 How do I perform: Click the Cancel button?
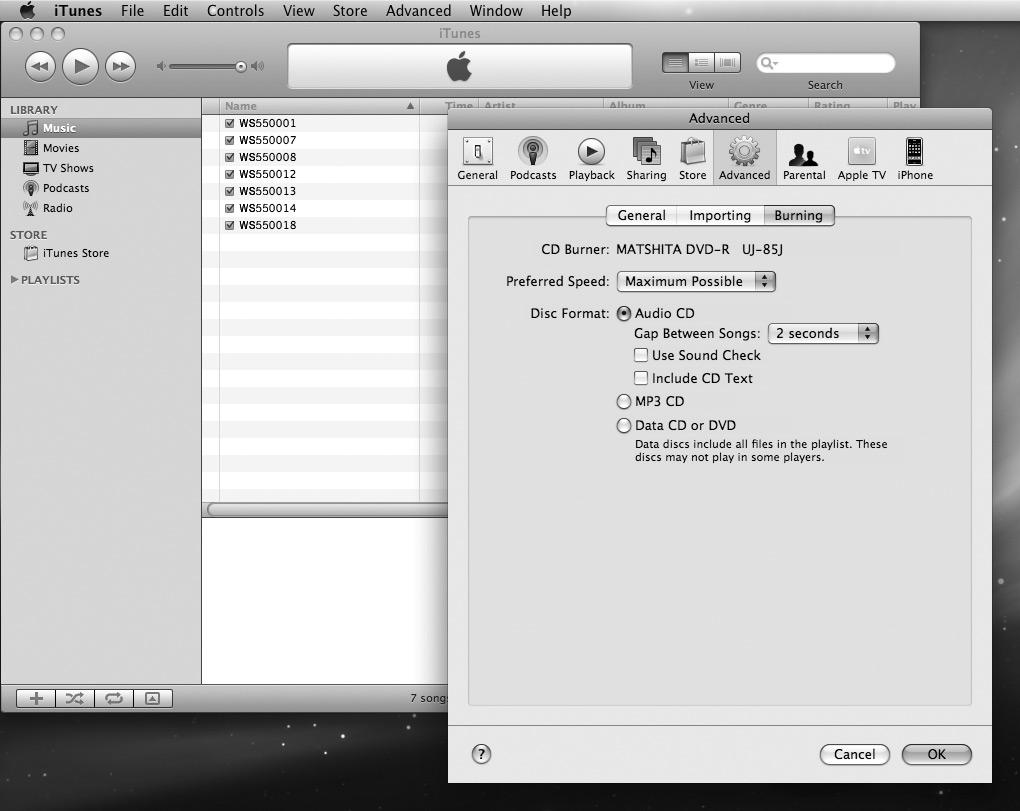855,754
